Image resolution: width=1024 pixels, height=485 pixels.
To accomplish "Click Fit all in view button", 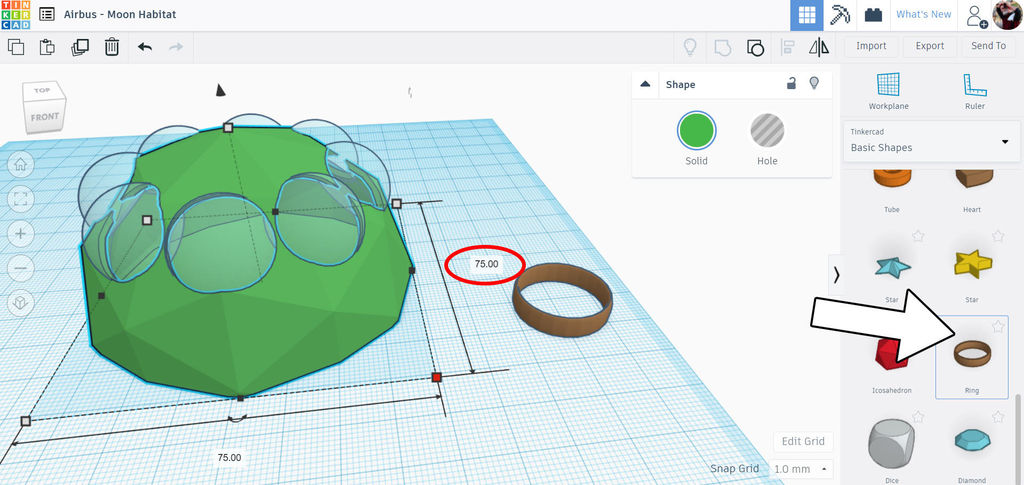I will 20,199.
